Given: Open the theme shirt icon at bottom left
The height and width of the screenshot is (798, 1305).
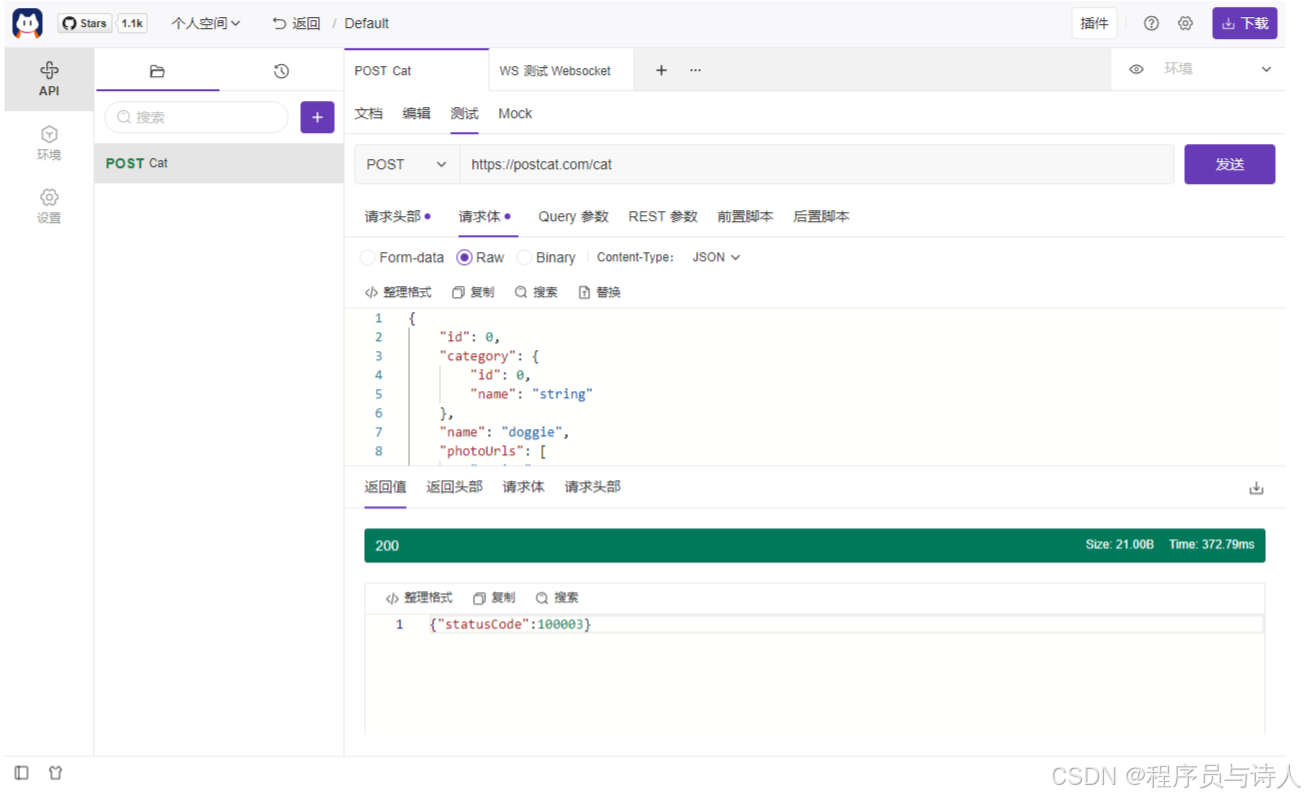Looking at the screenshot, I should click(x=55, y=773).
